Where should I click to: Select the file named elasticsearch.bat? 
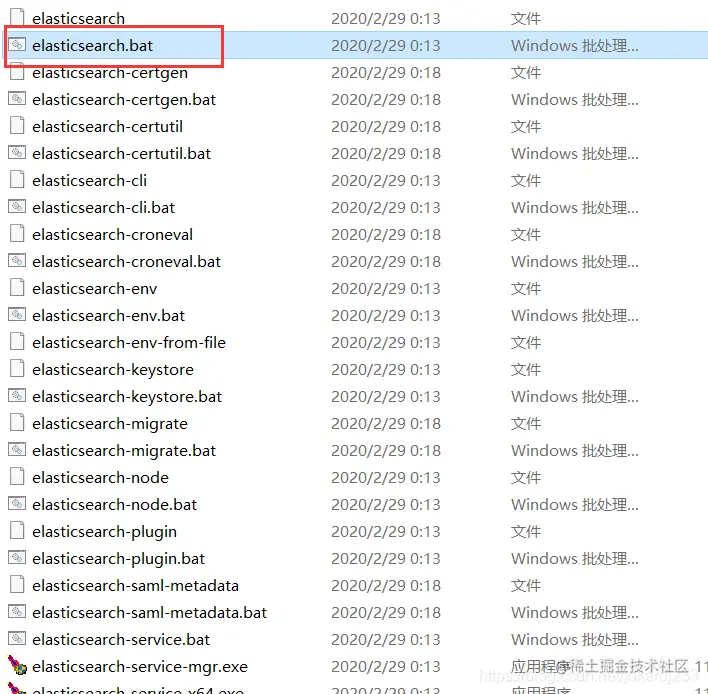point(93,46)
